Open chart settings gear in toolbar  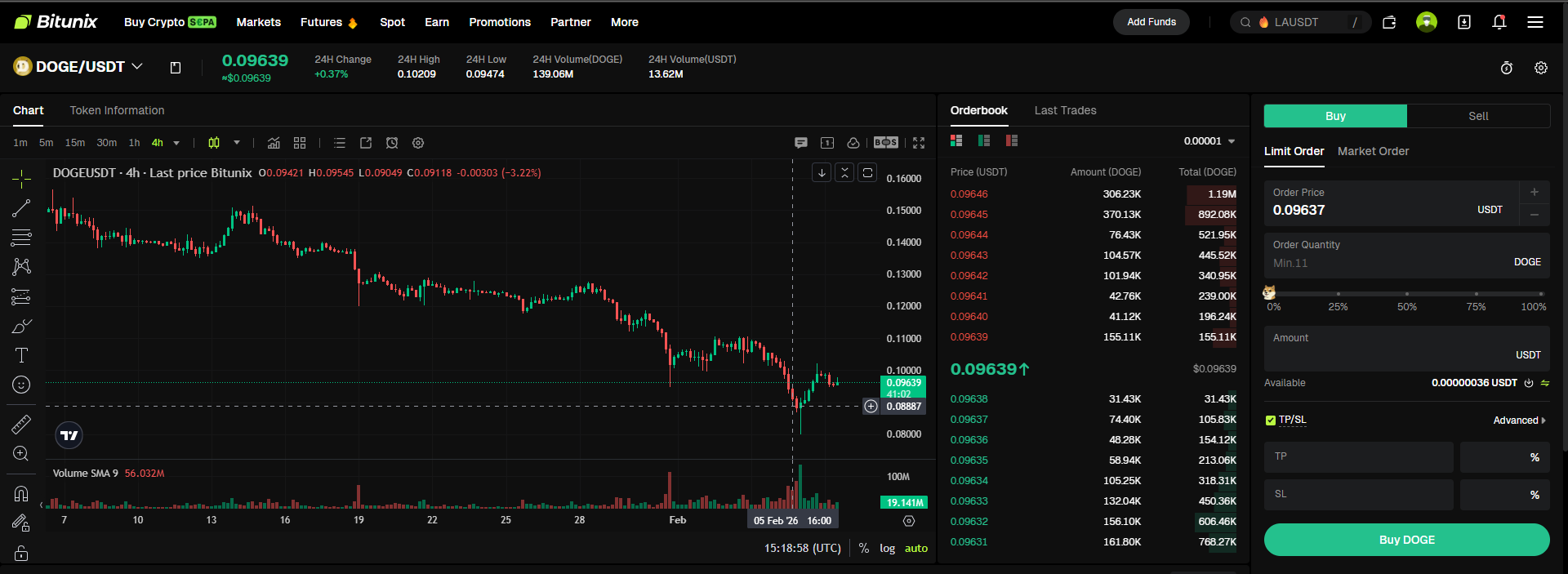click(418, 143)
